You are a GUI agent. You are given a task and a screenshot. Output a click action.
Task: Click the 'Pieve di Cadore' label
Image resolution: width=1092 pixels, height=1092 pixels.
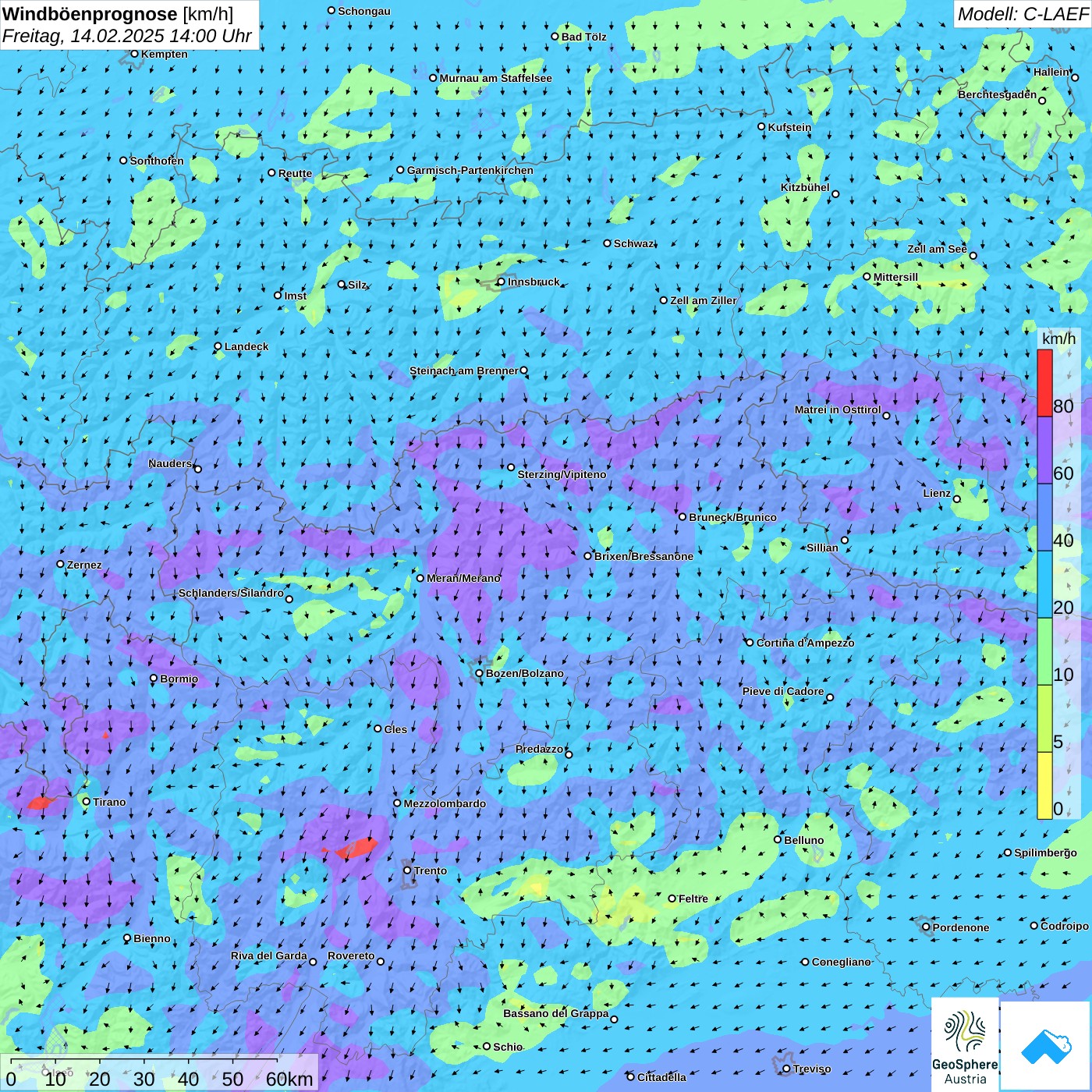point(783,691)
